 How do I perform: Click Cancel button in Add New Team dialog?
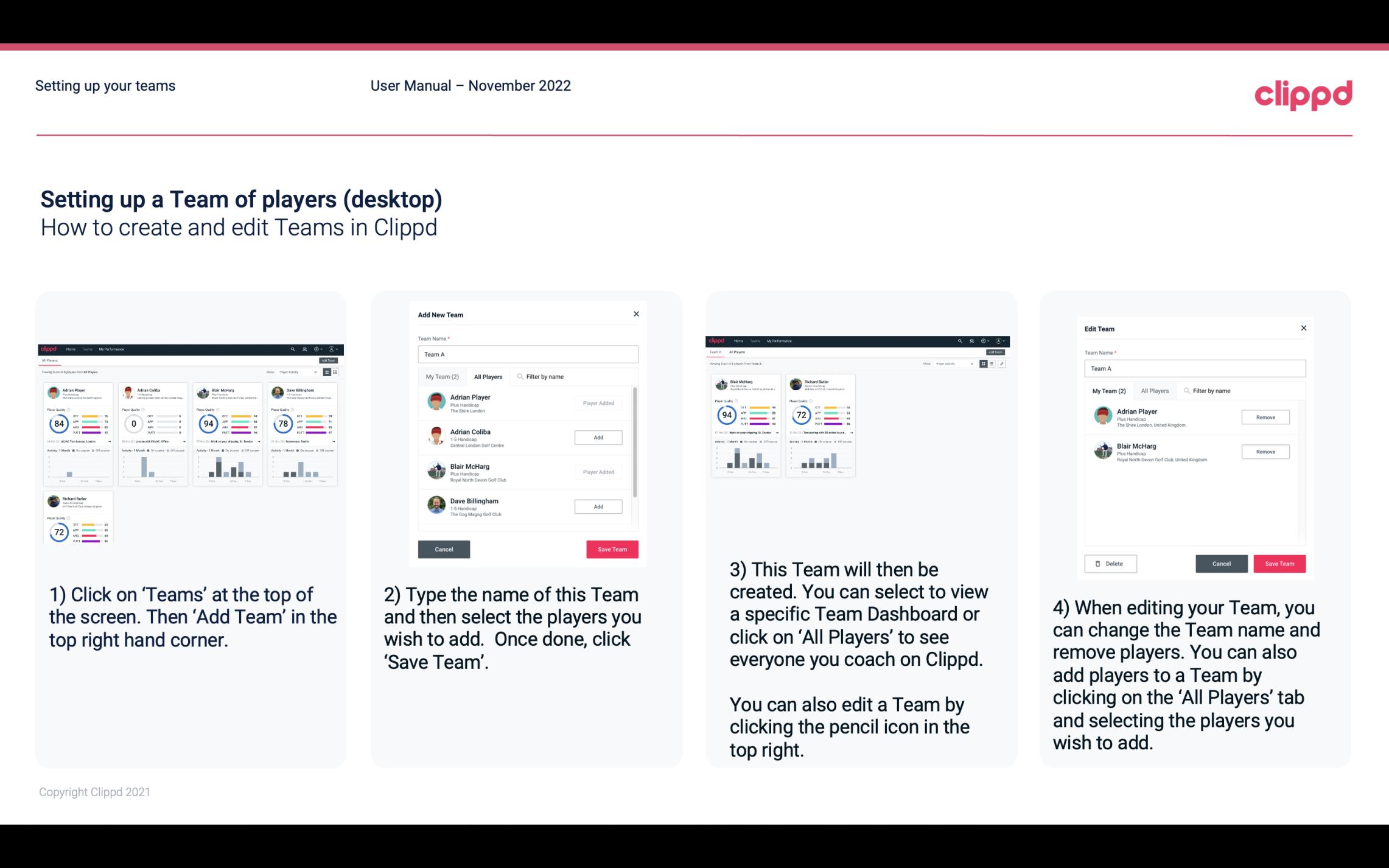click(444, 549)
